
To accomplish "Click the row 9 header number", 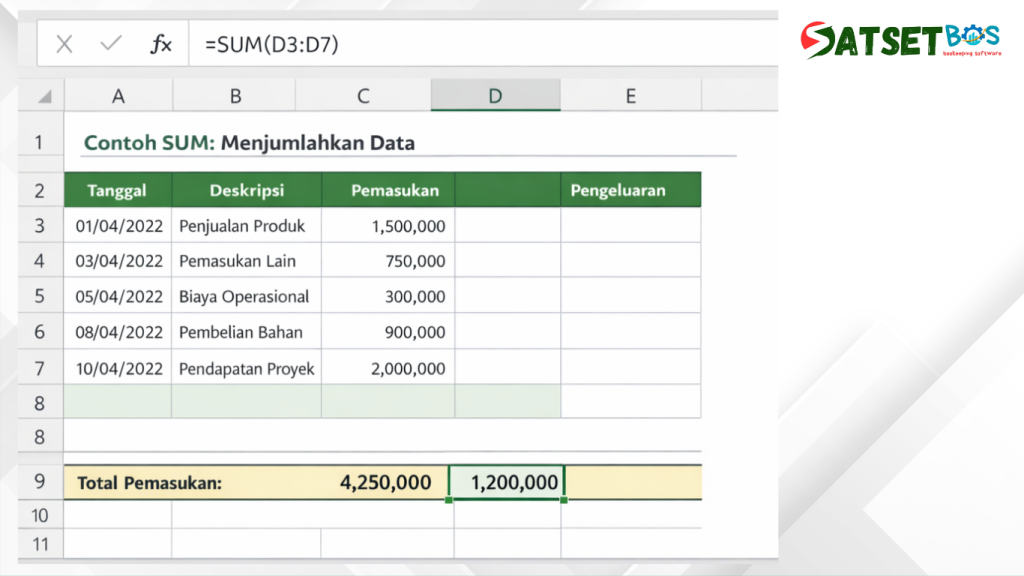I will (39, 482).
